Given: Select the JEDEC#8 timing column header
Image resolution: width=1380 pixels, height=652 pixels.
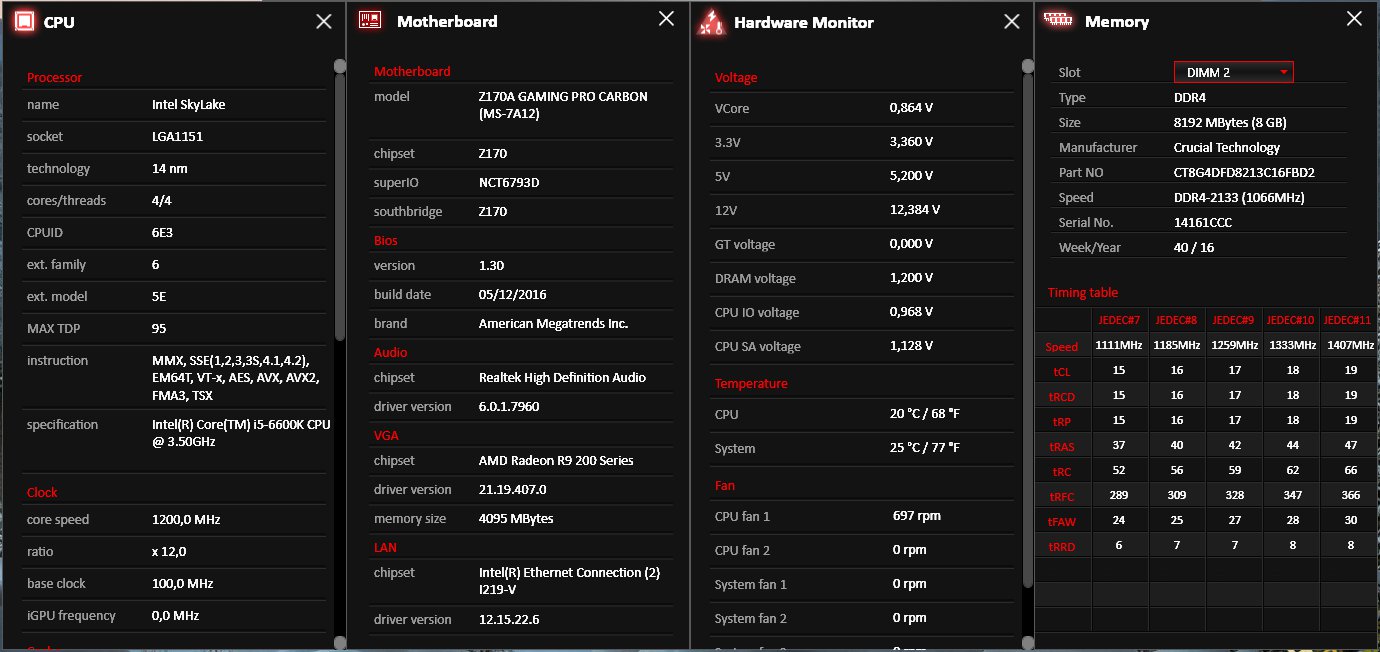Looking at the screenshot, I should (x=1176, y=320).
